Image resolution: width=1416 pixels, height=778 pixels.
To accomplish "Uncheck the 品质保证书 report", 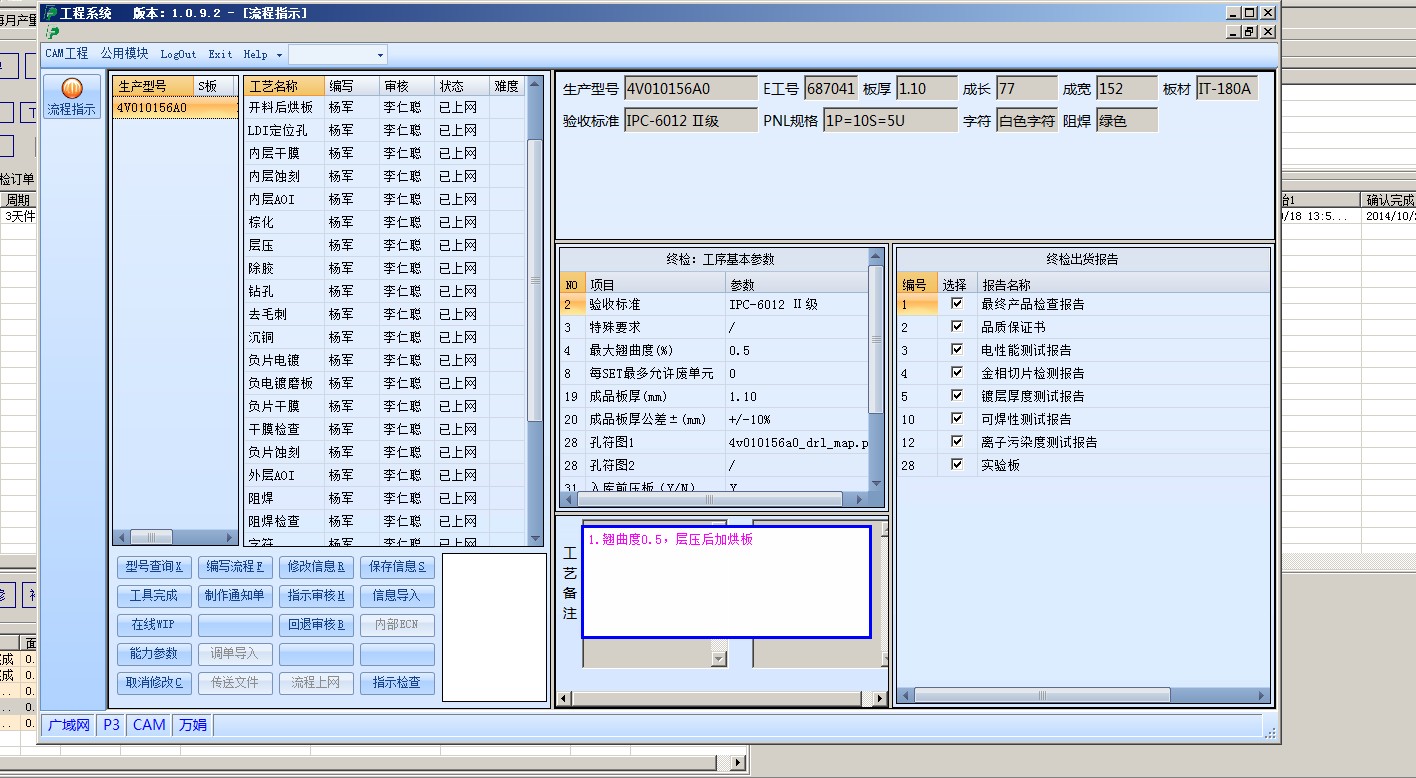I will pyautogui.click(x=957, y=326).
